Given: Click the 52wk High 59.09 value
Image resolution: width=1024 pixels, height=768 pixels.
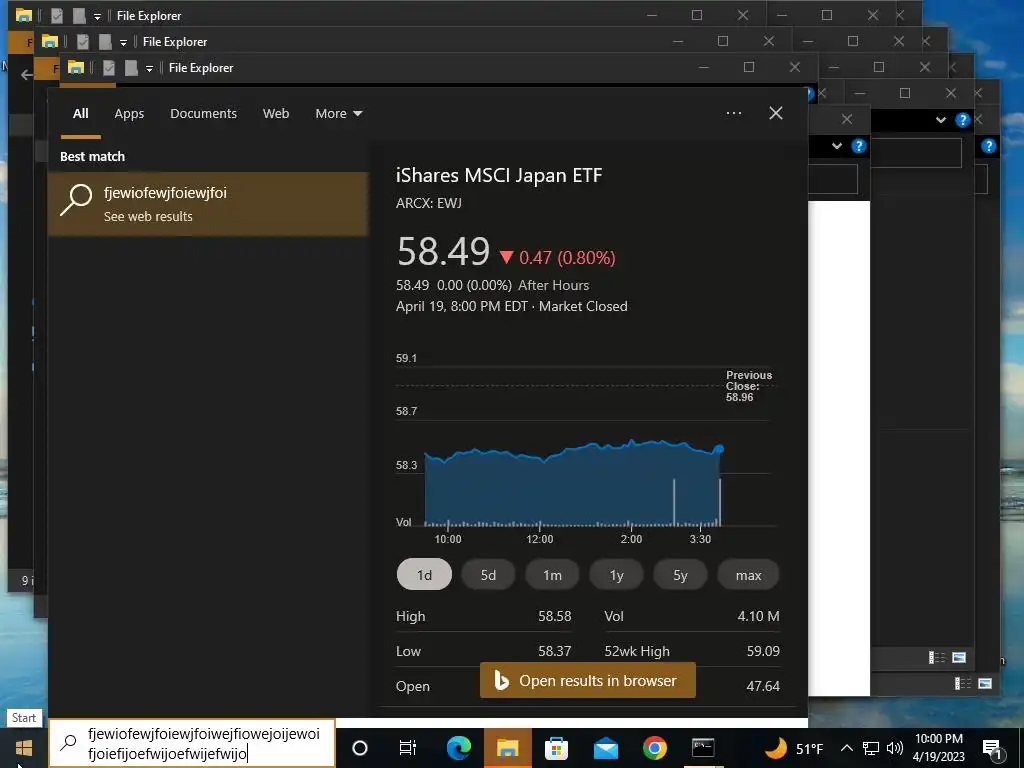Looking at the screenshot, I should 763,651.
